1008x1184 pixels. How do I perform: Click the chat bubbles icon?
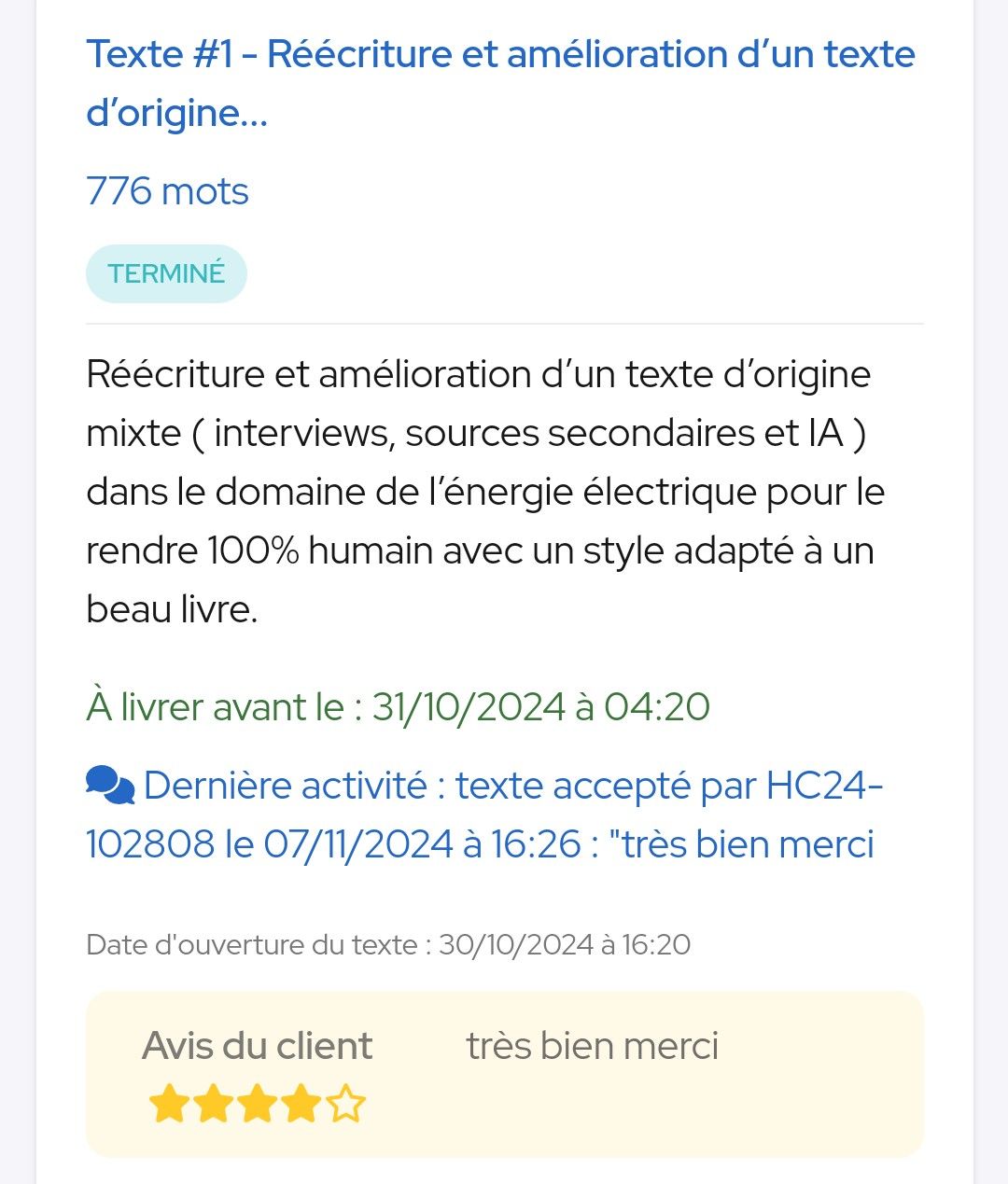click(x=110, y=786)
